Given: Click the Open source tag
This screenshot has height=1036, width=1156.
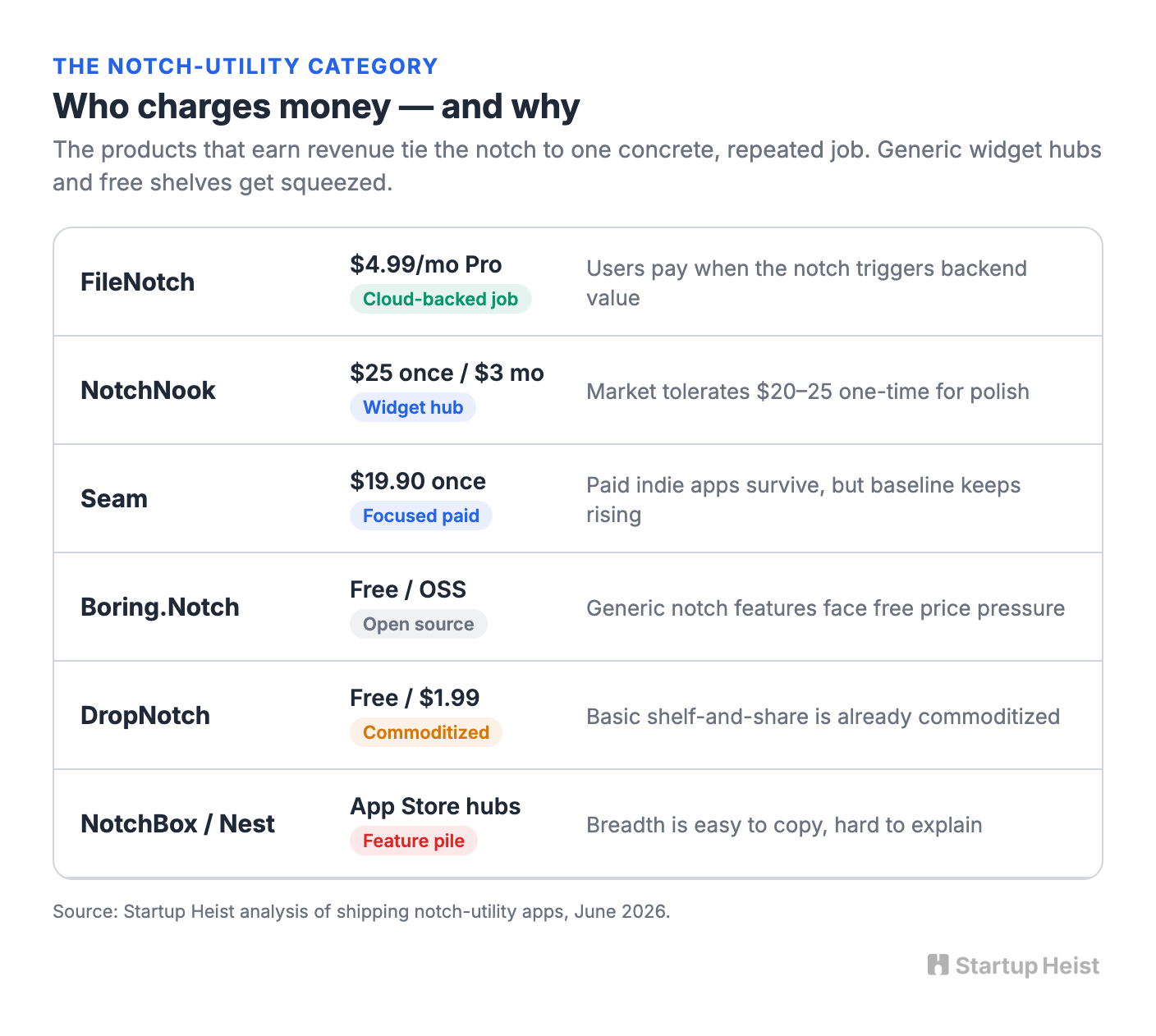Looking at the screenshot, I should [x=419, y=624].
